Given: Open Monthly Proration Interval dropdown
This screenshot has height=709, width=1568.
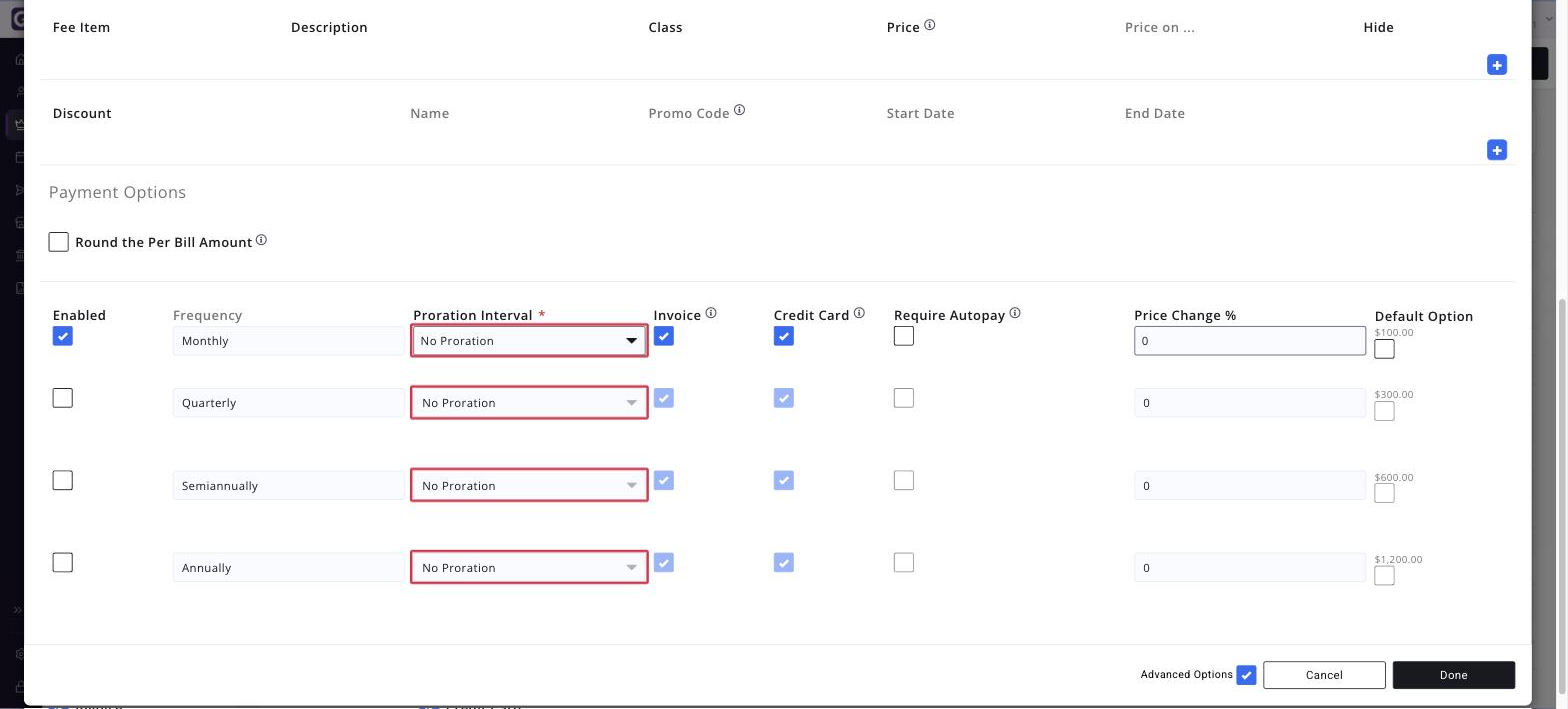Looking at the screenshot, I should (x=529, y=341).
